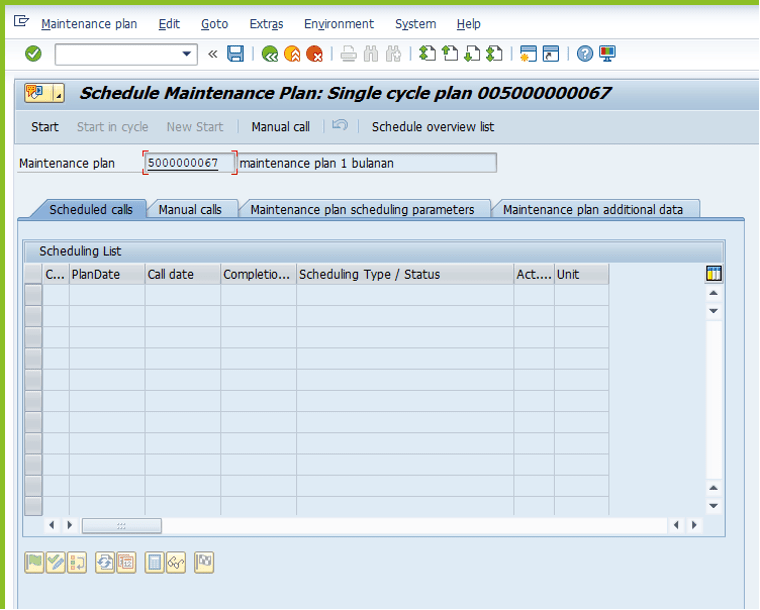Image resolution: width=760 pixels, height=610 pixels.
Task: Click the Save disk icon
Action: point(235,54)
